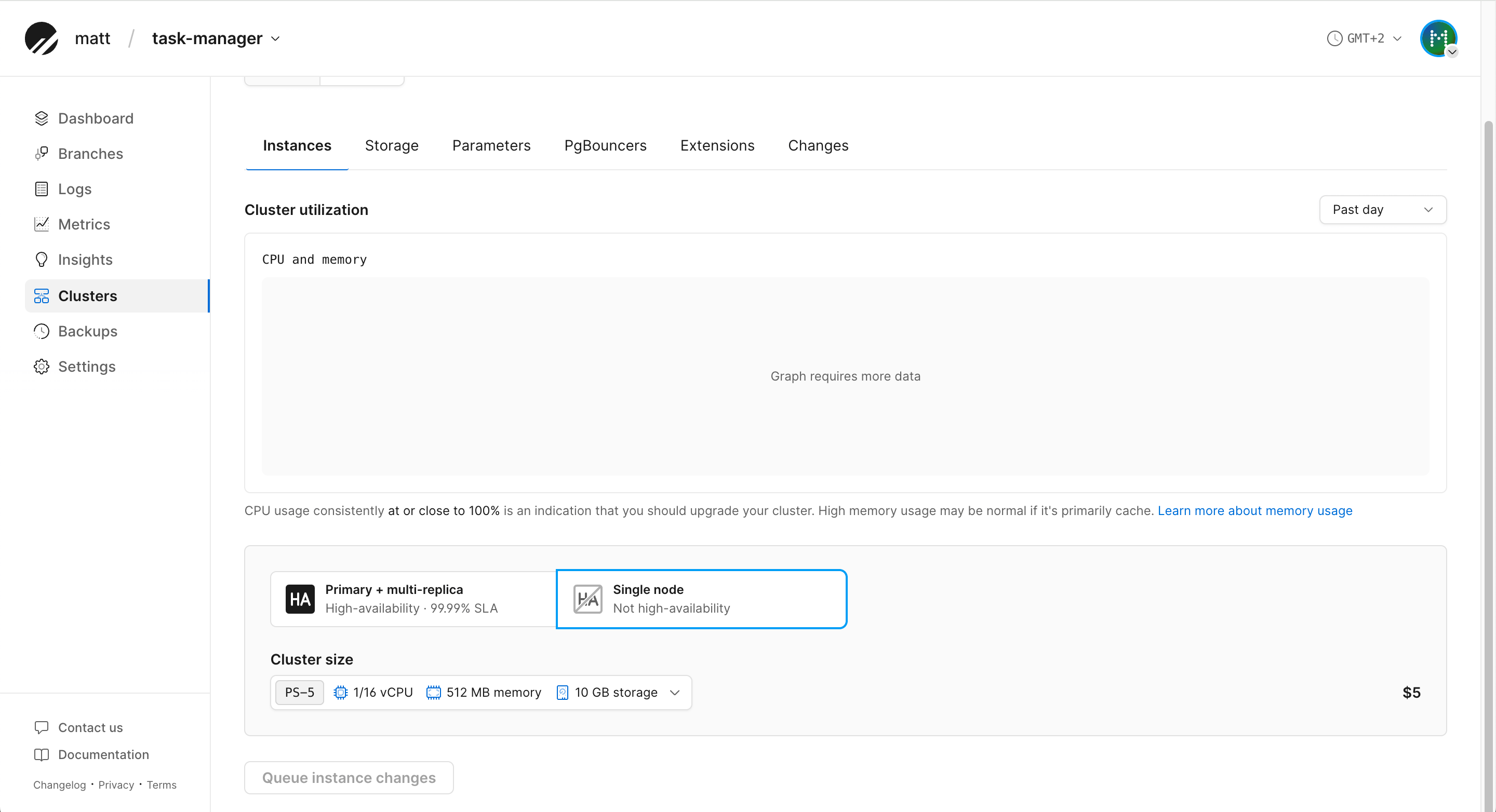Open Insights lightbulb icon
Screen dimensions: 1496x812
pos(41,260)
